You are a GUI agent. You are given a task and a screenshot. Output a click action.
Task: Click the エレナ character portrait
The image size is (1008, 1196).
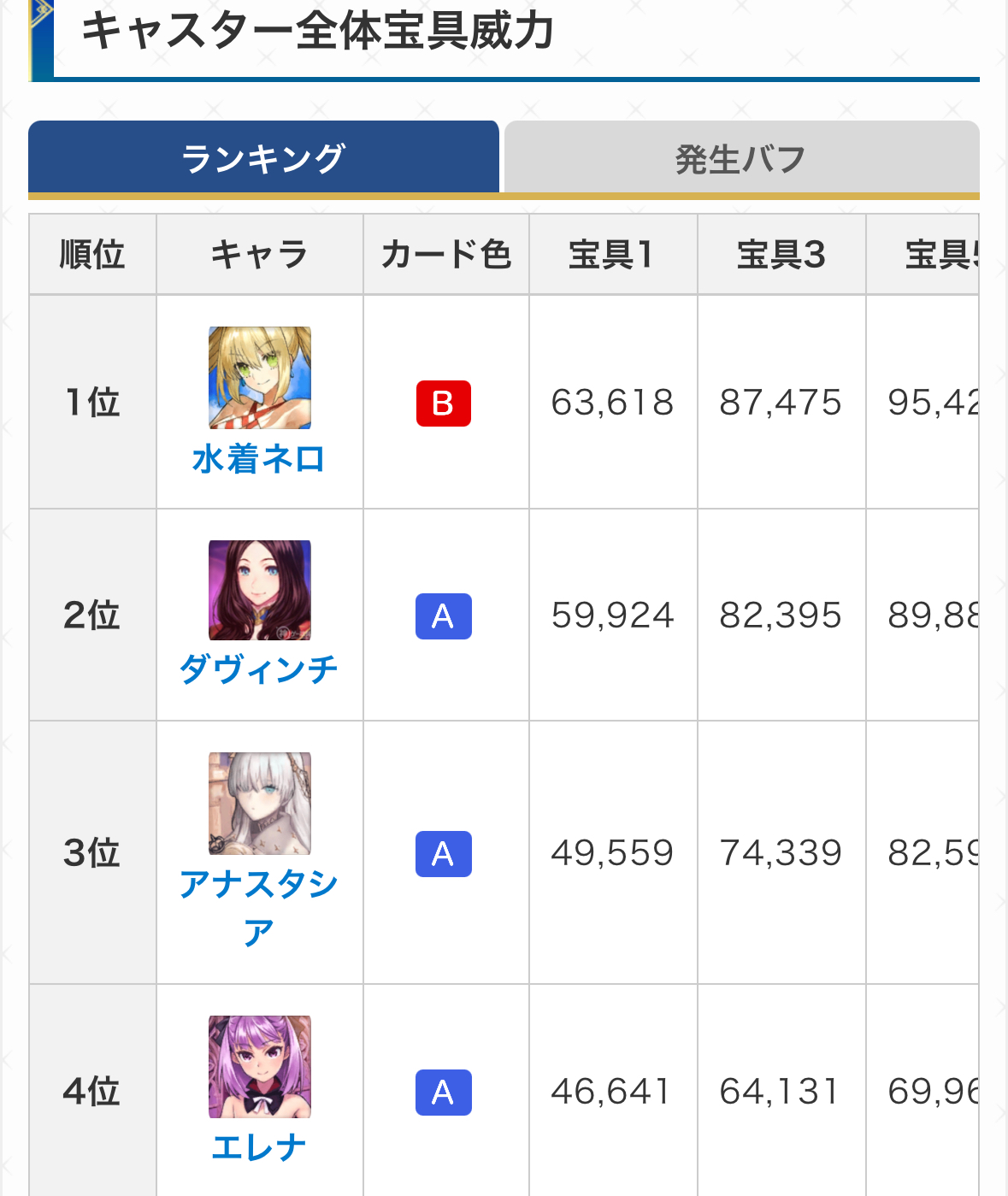260,1067
